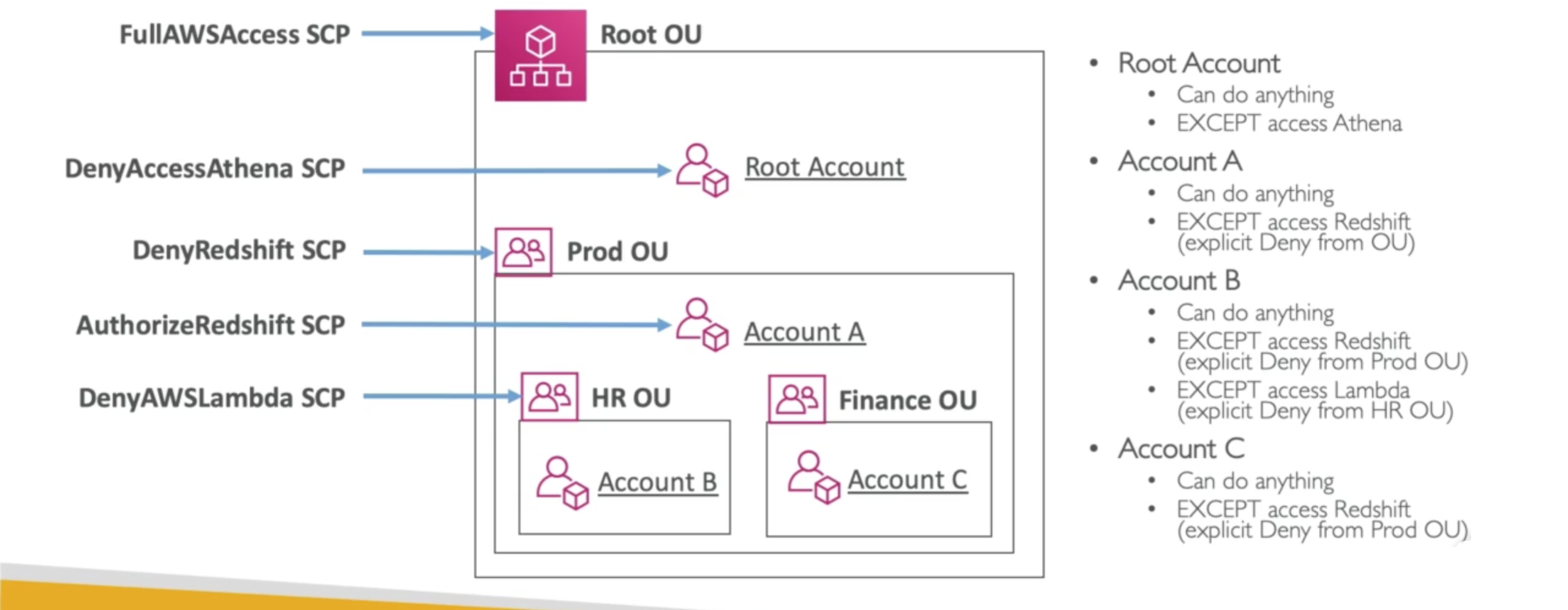This screenshot has height=610, width=1568.
Task: Click 'Can do anything' under Account B
Action: (x=1255, y=313)
